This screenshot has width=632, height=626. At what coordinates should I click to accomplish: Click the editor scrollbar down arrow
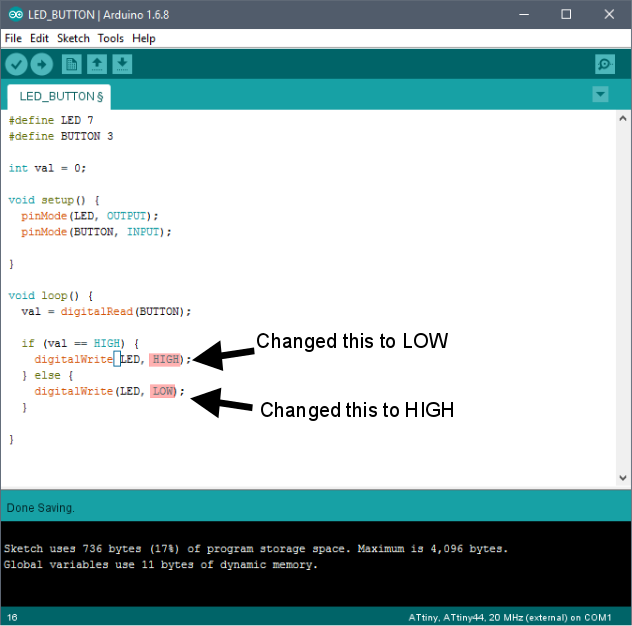click(x=623, y=478)
